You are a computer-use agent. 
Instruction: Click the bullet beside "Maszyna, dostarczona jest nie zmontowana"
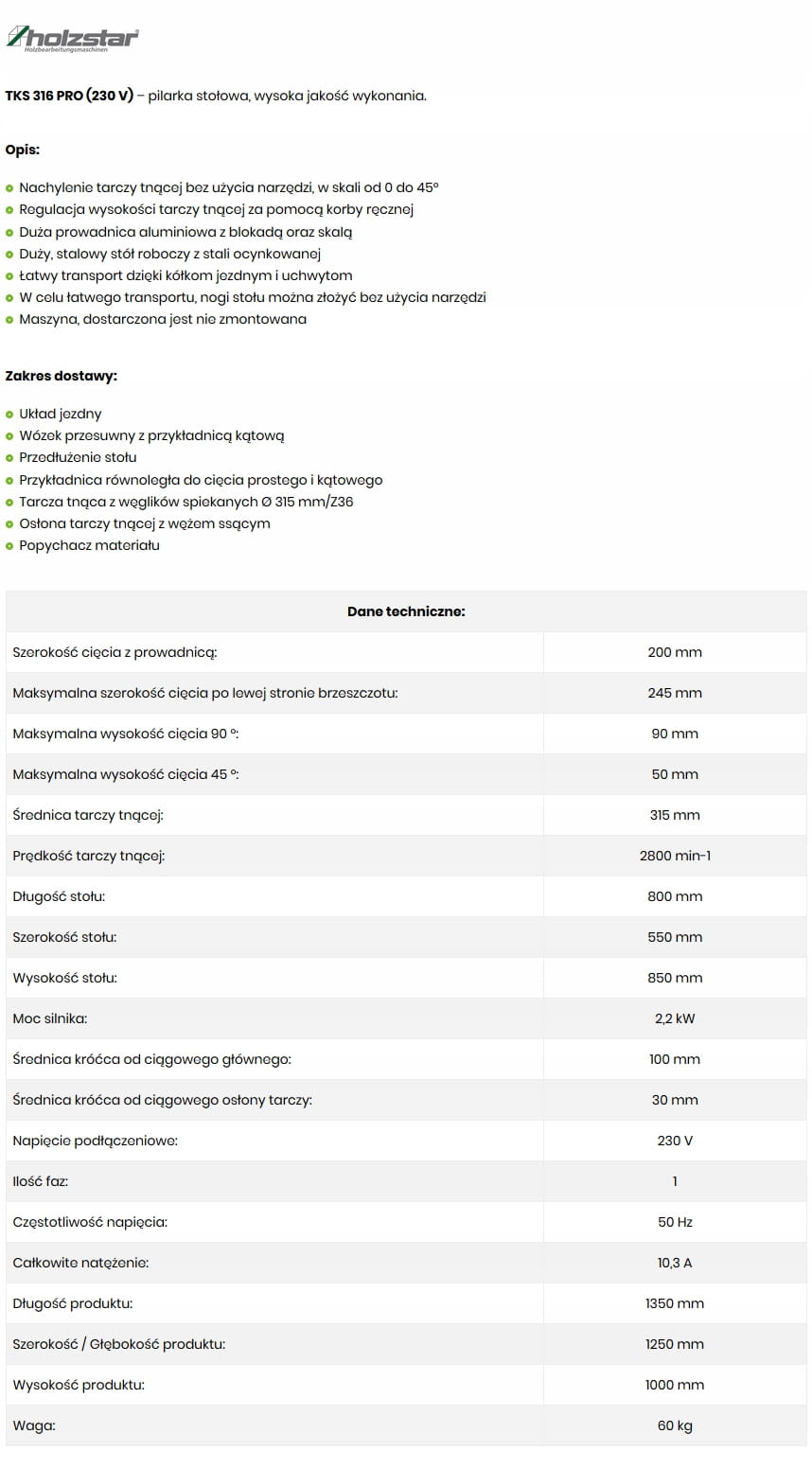click(x=9, y=320)
